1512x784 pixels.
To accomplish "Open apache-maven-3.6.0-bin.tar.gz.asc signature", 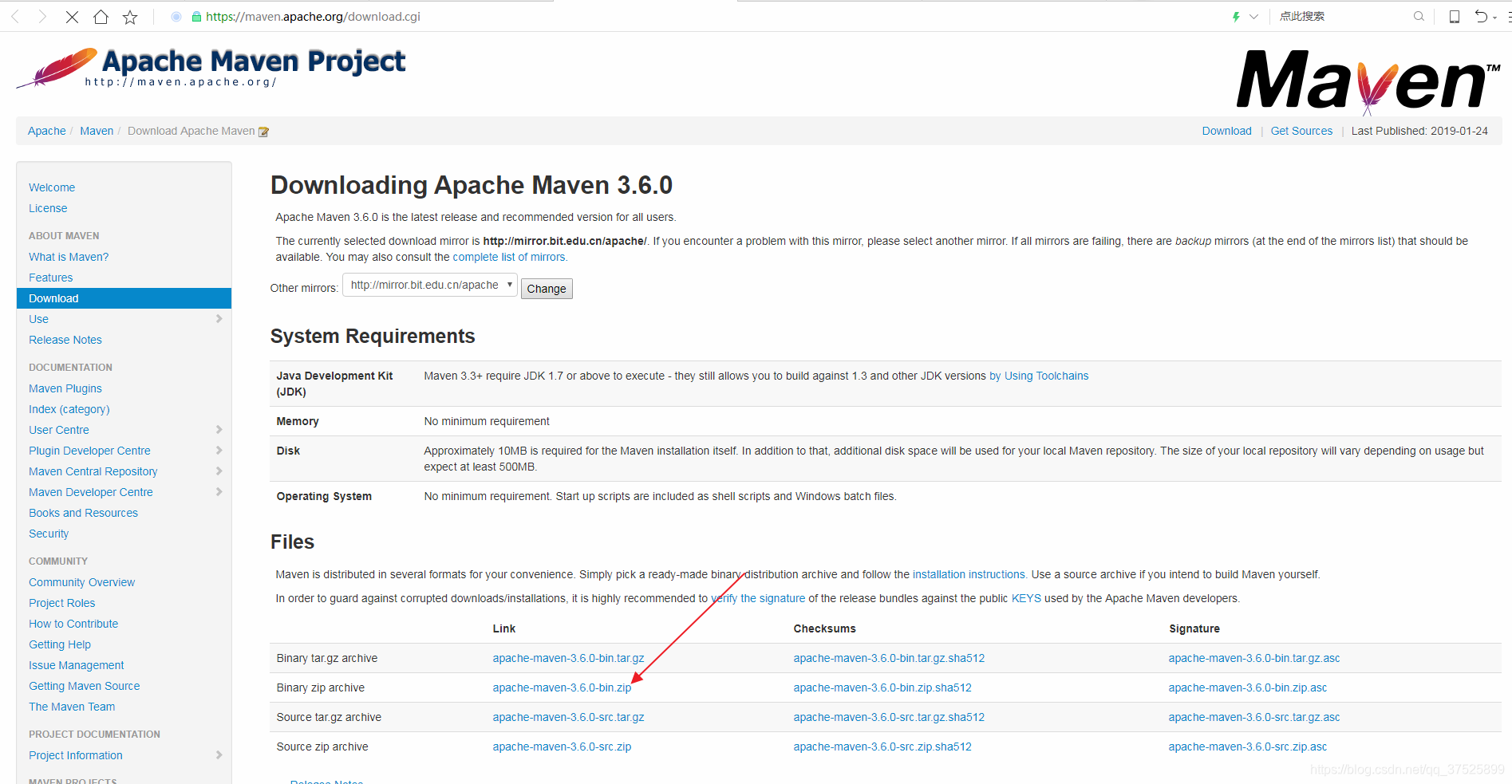I will pyautogui.click(x=1254, y=658).
